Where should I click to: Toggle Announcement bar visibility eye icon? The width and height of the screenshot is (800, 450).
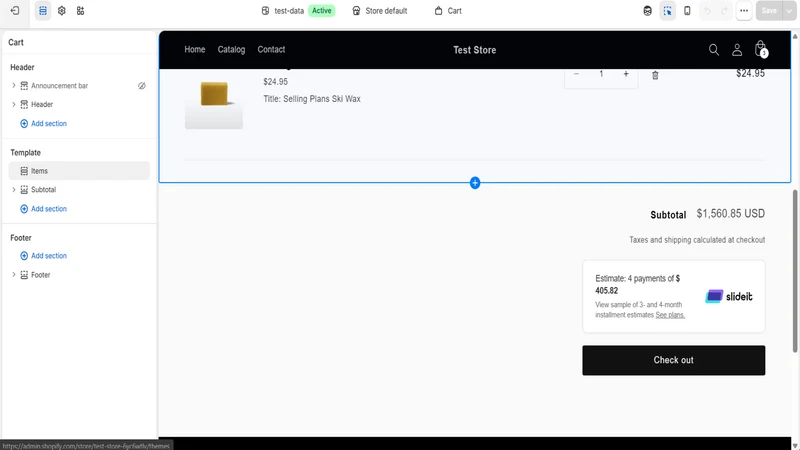[142, 86]
